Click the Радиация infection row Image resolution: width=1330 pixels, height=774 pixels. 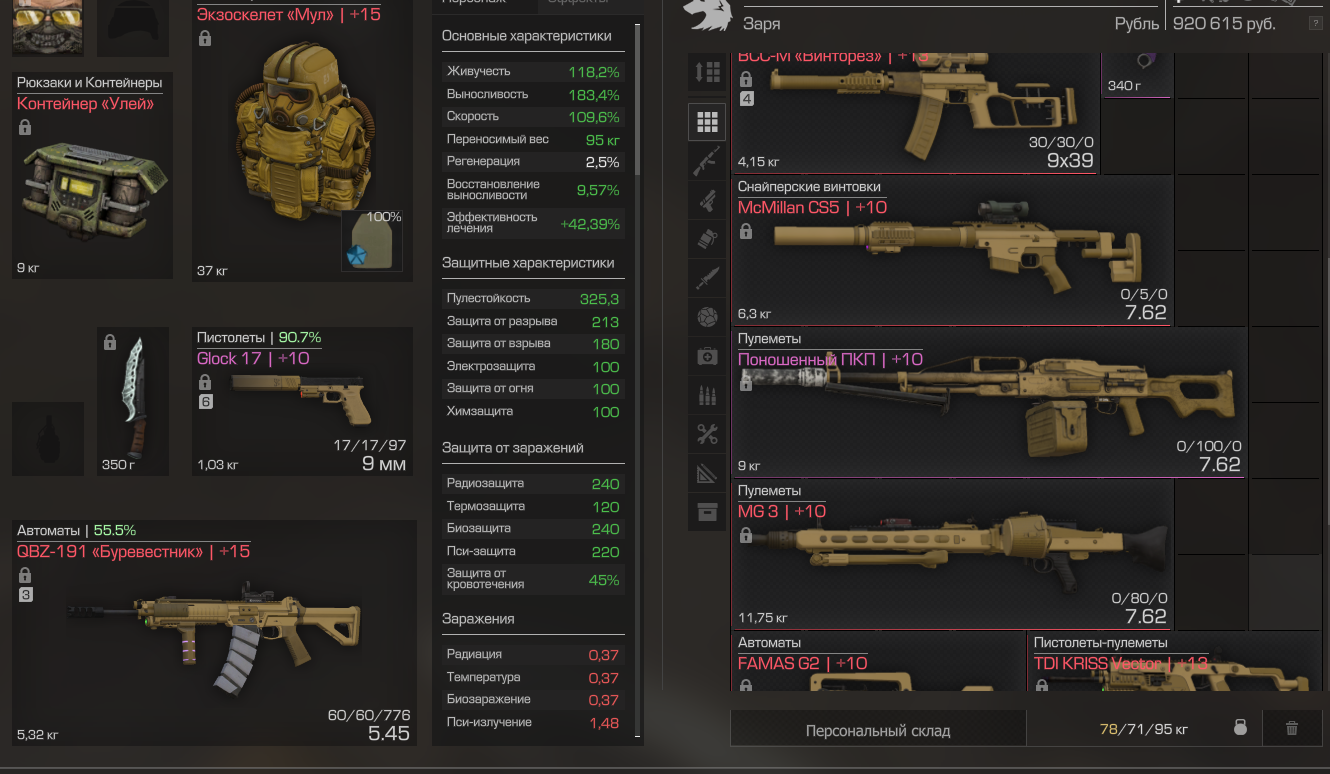tap(533, 654)
